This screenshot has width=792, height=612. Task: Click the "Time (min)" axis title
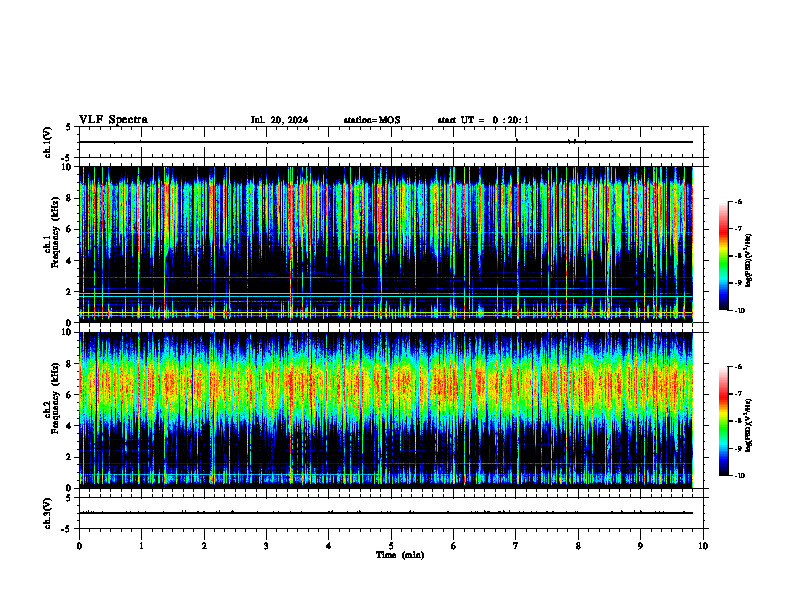pos(400,555)
